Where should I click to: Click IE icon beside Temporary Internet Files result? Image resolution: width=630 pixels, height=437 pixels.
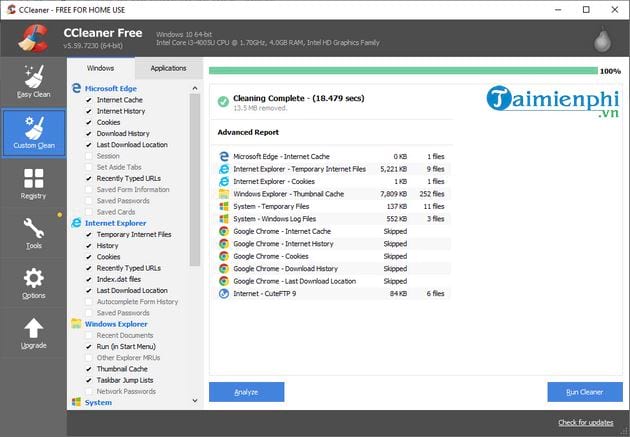(x=224, y=169)
